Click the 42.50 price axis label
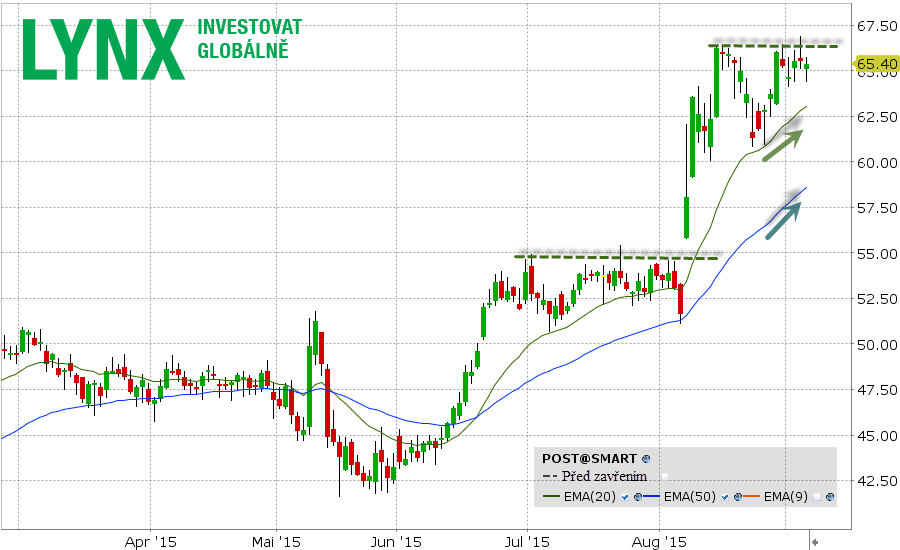This screenshot has height=550, width=900. [x=876, y=481]
